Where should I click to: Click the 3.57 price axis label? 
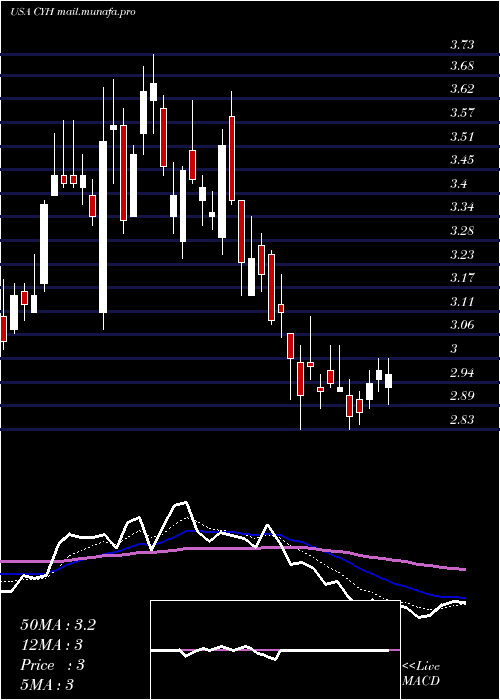pyautogui.click(x=462, y=112)
